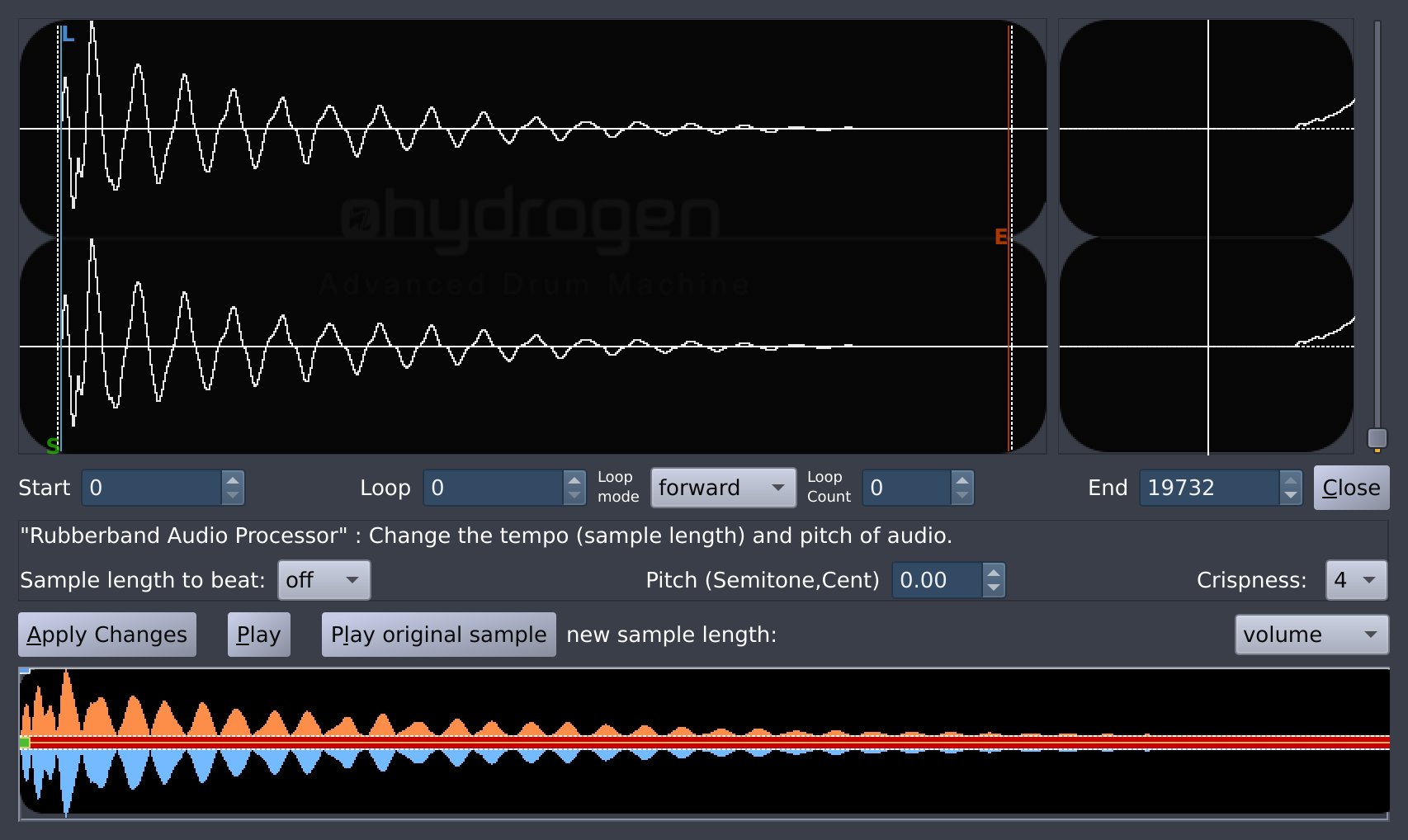Select the green S start marker
The image size is (1408, 840).
point(54,446)
